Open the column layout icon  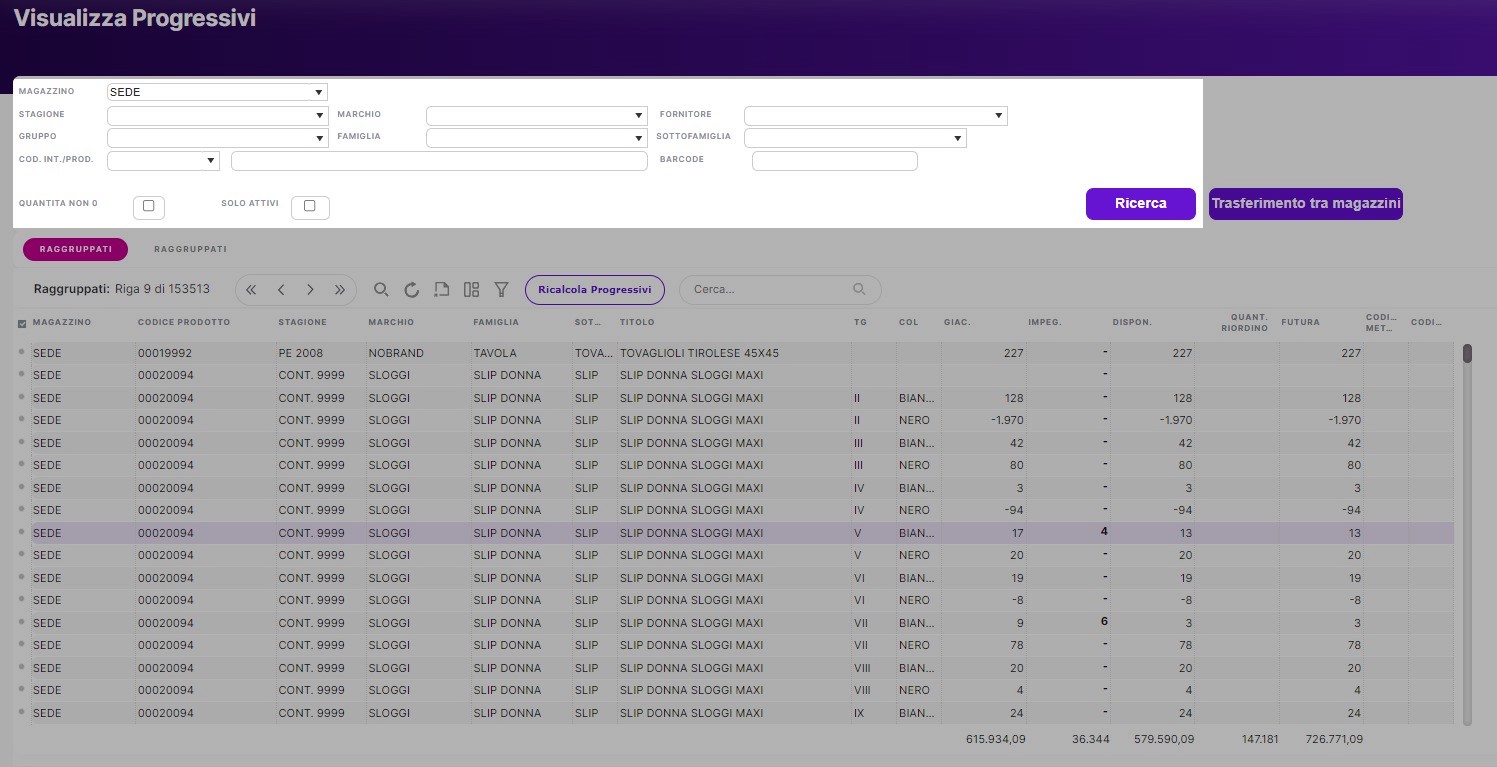click(471, 290)
